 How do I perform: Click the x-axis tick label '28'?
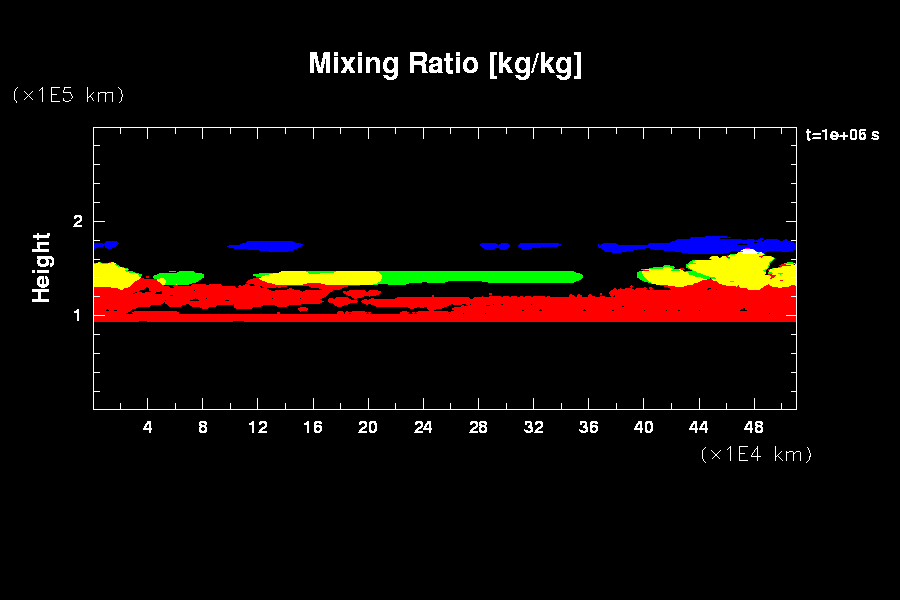tap(478, 427)
